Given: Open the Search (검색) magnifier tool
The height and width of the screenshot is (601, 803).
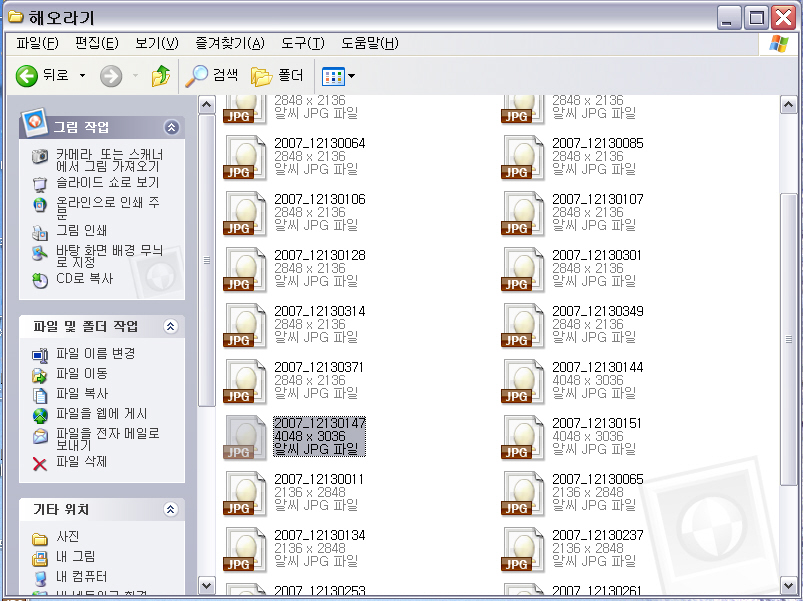Looking at the screenshot, I should (198, 76).
